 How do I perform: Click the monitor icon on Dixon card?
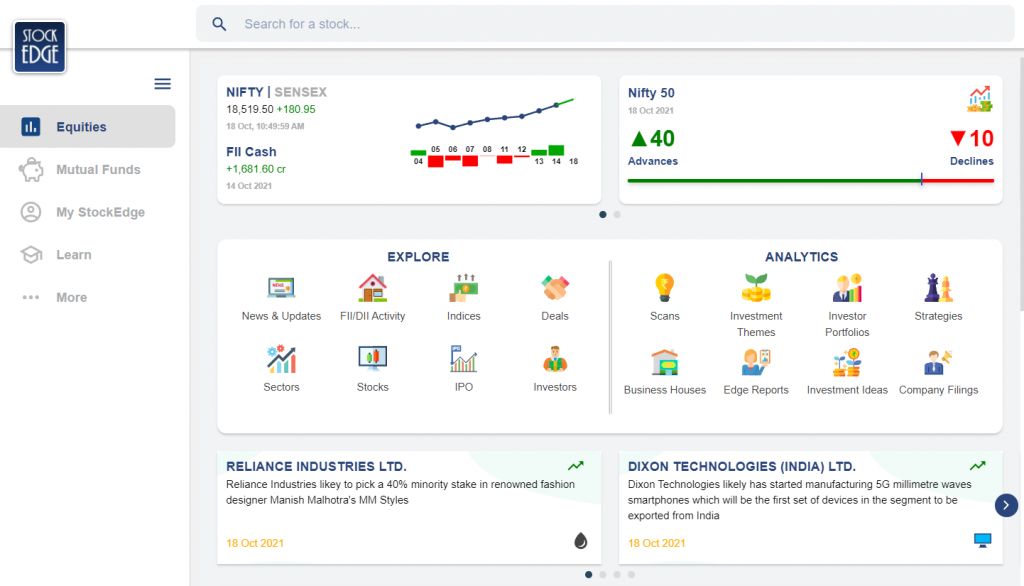point(983,540)
